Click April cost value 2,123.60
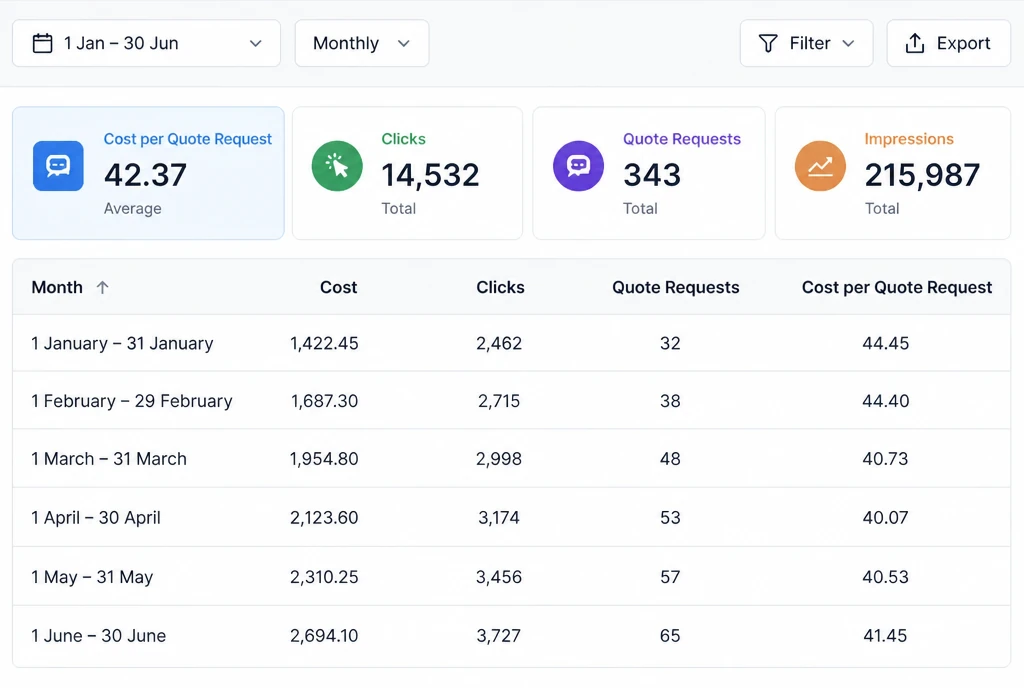This screenshot has height=688, width=1024. (324, 518)
